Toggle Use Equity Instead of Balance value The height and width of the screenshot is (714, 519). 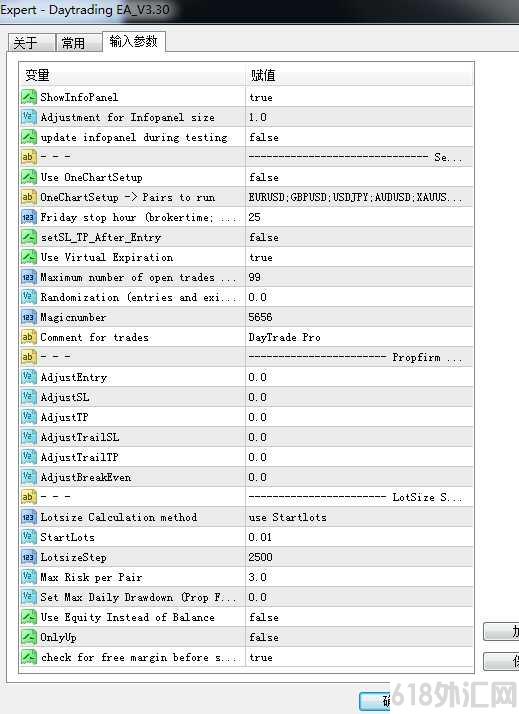(x=359, y=617)
